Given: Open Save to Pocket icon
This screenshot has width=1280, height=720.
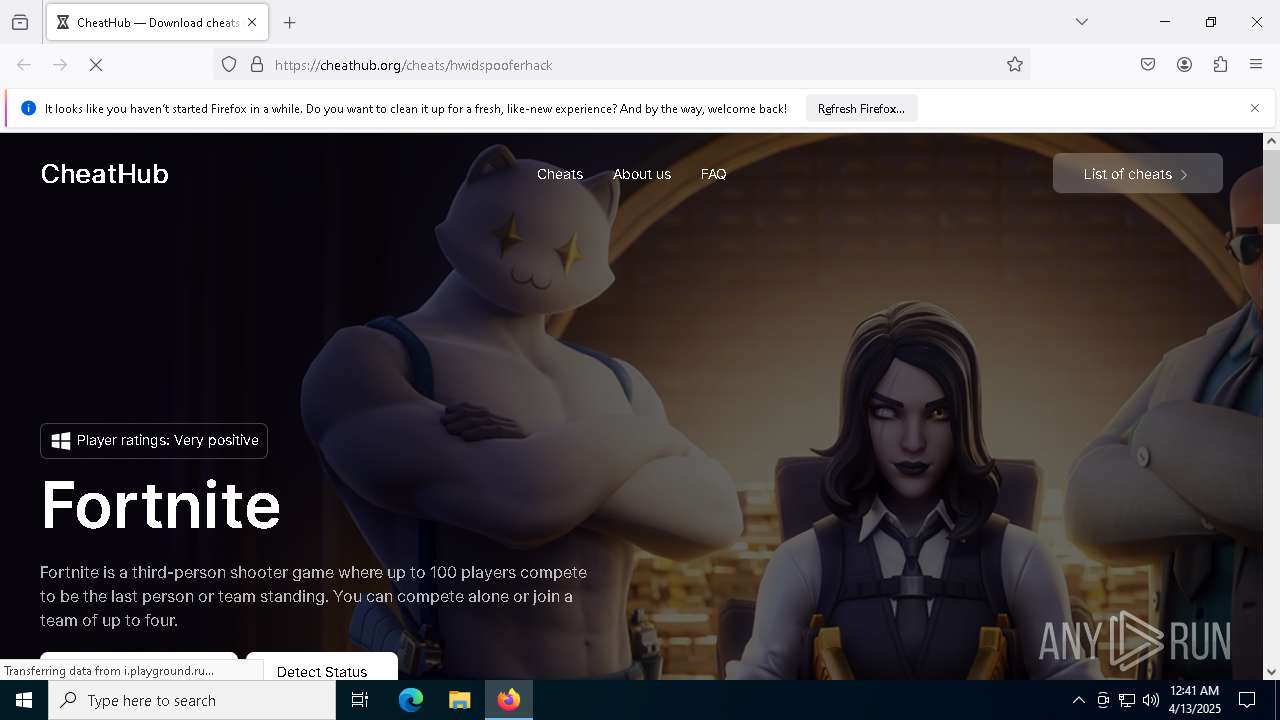Looking at the screenshot, I should point(1148,65).
